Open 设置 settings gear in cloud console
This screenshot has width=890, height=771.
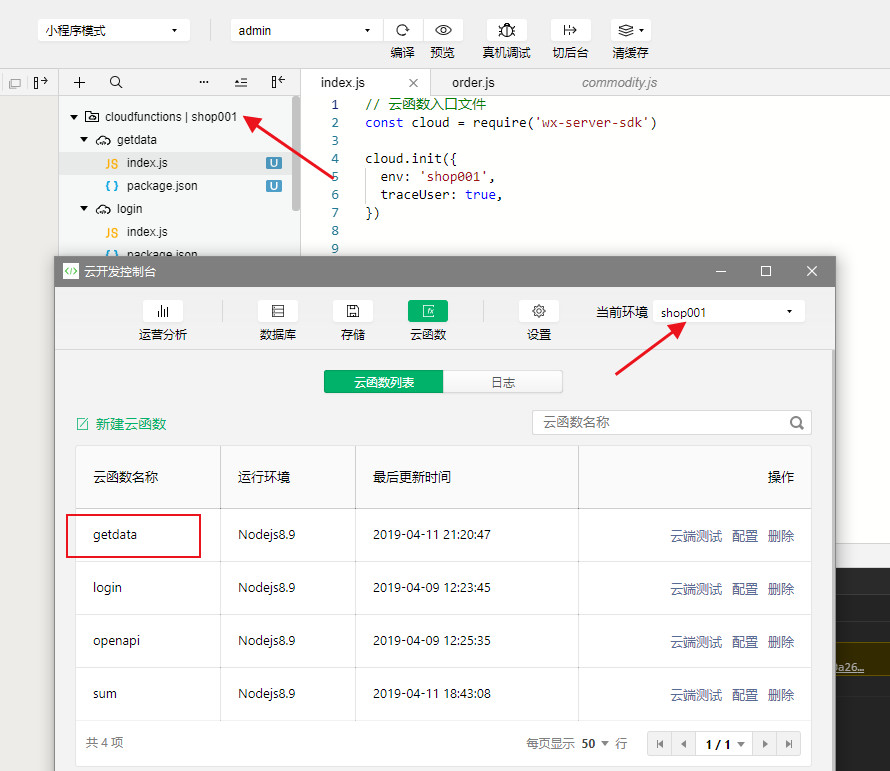[539, 311]
